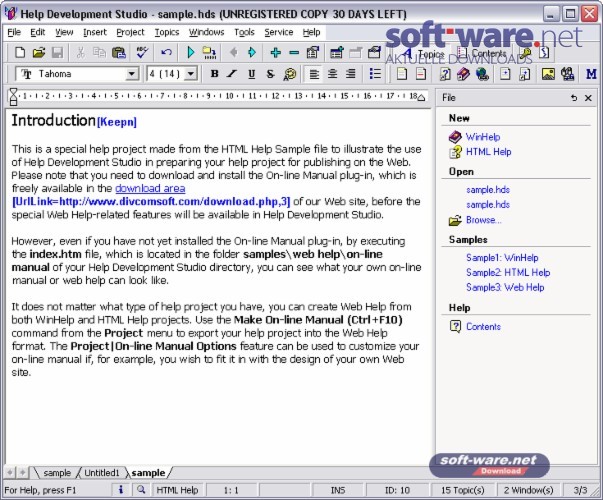This screenshot has width=603, height=500.
Task: Click the right margin marker on the ruler
Action: point(421,98)
